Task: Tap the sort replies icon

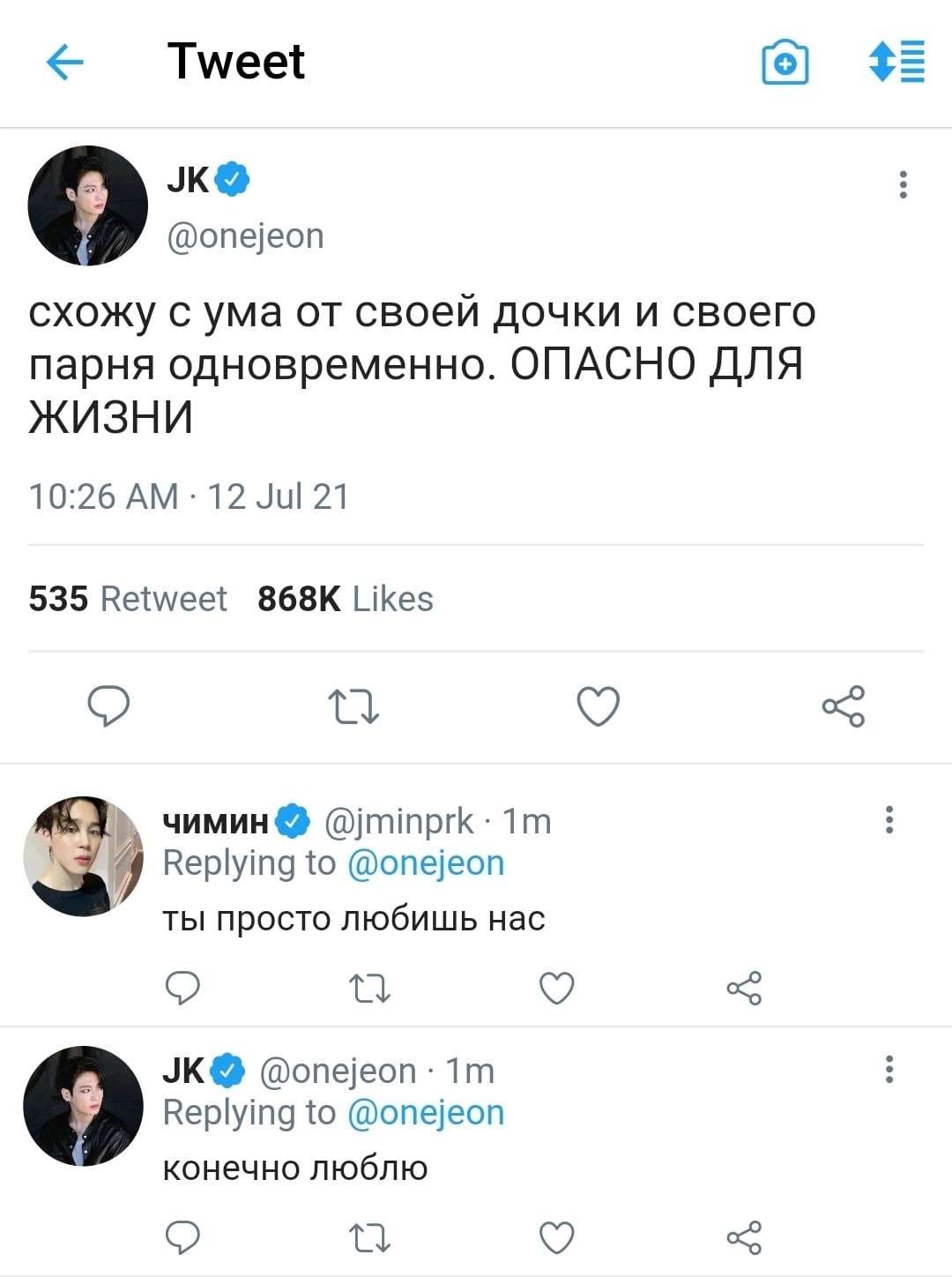Action: coord(896,62)
